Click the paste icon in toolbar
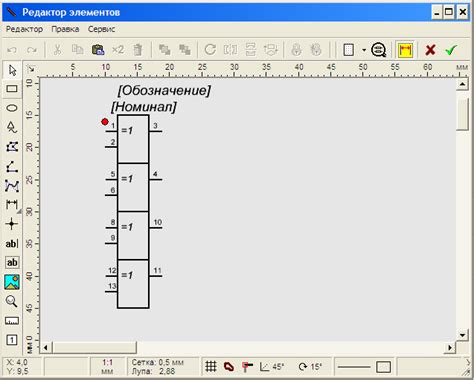474x380 pixels. 98,50
